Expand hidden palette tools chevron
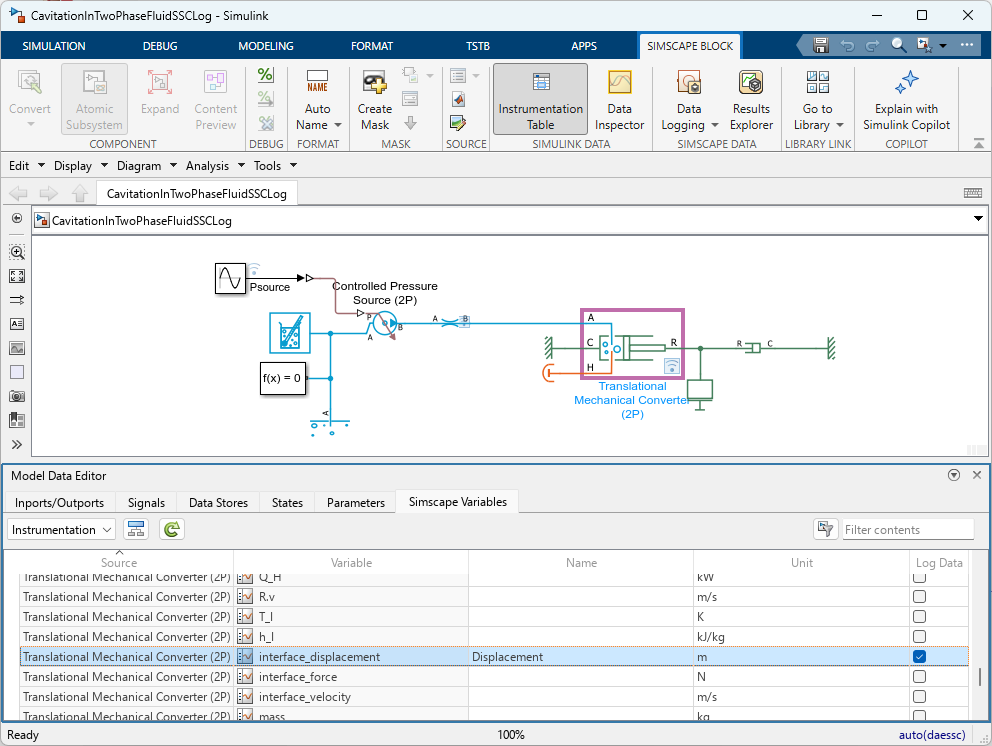This screenshot has width=992, height=746. (x=17, y=444)
